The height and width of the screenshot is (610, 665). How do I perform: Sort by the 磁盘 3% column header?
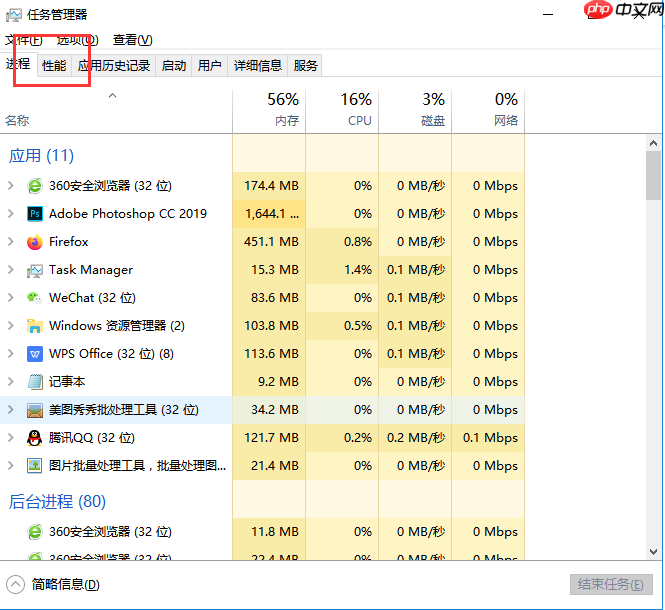click(415, 111)
